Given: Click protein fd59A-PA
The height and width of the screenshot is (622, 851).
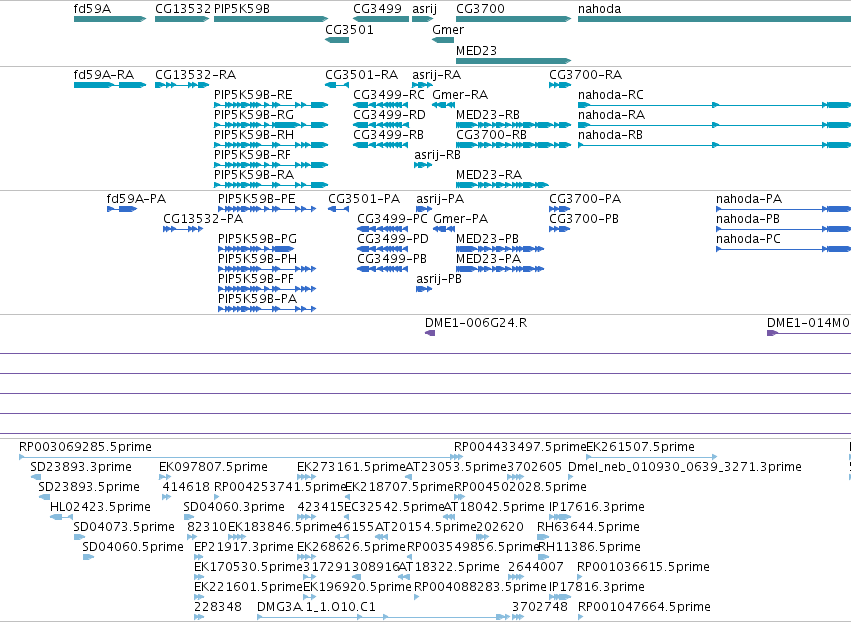Looking at the screenshot, I should (x=136, y=199).
